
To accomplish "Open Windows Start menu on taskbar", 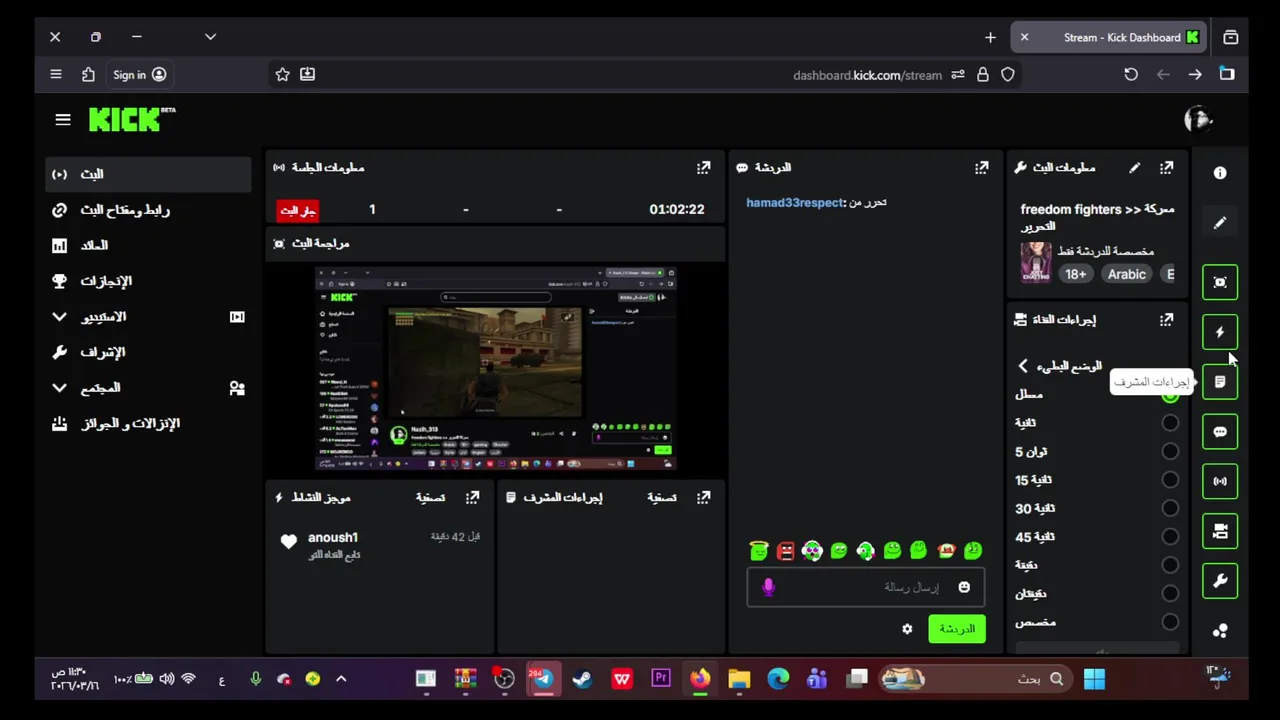I will coord(1094,679).
